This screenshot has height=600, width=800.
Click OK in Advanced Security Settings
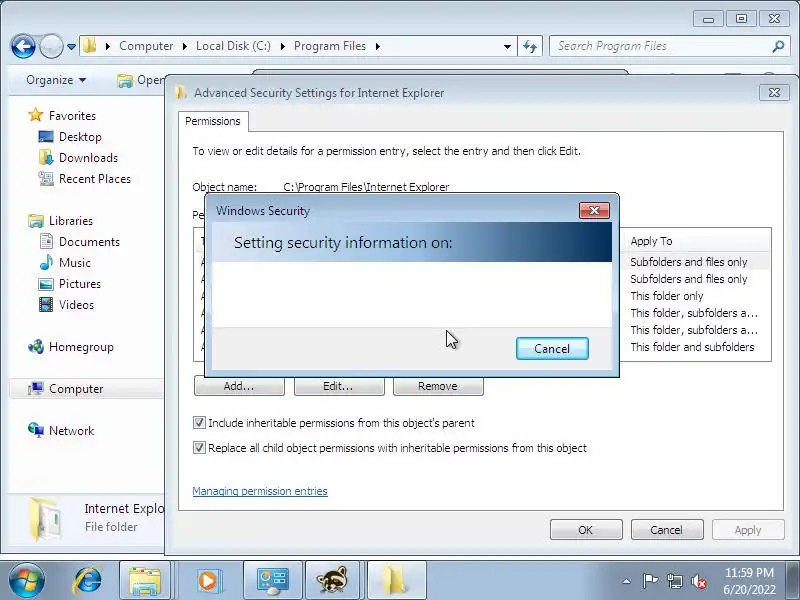pos(586,530)
